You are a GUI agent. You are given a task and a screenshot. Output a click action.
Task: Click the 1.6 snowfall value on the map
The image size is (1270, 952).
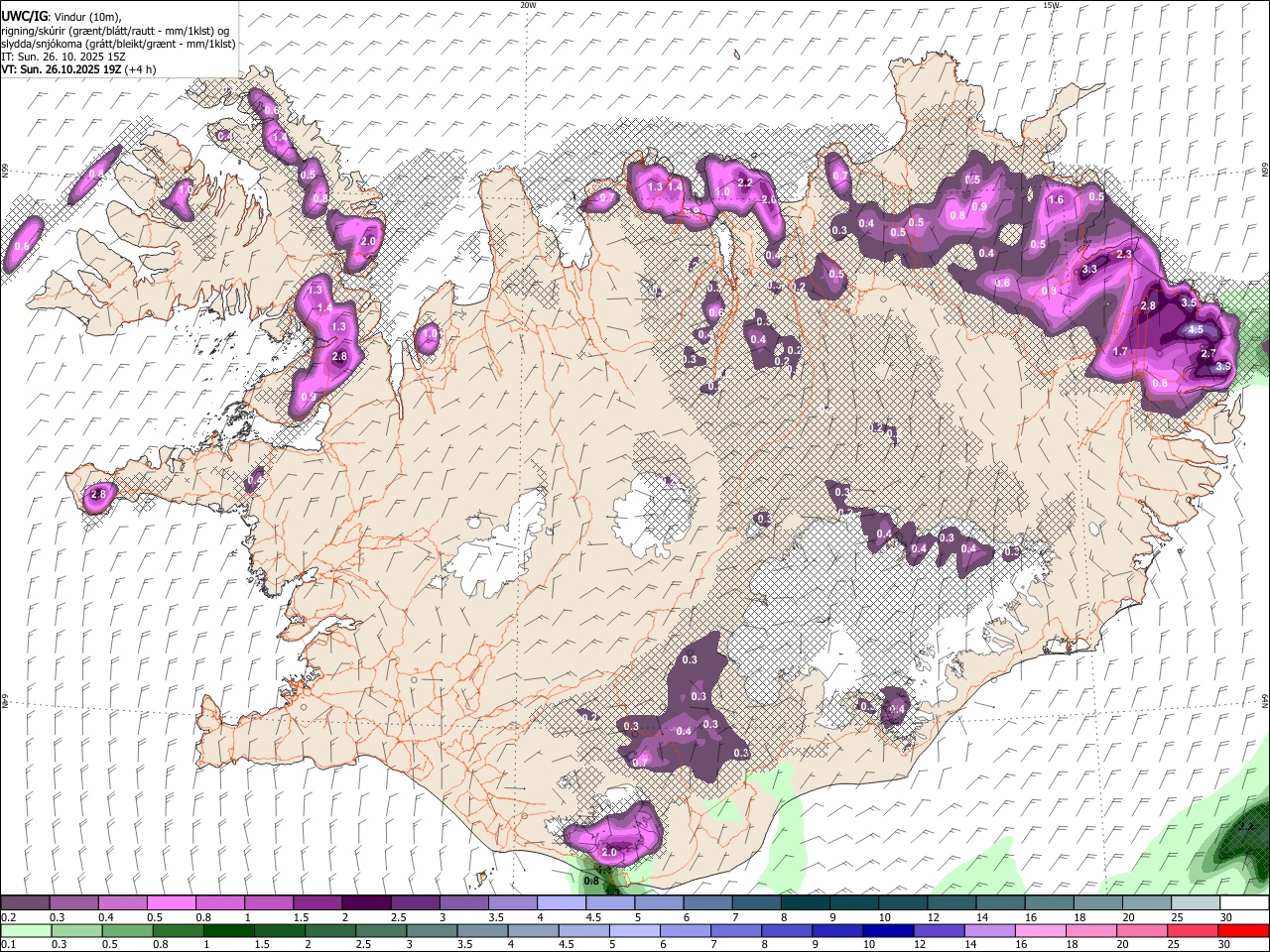pyautogui.click(x=1056, y=199)
